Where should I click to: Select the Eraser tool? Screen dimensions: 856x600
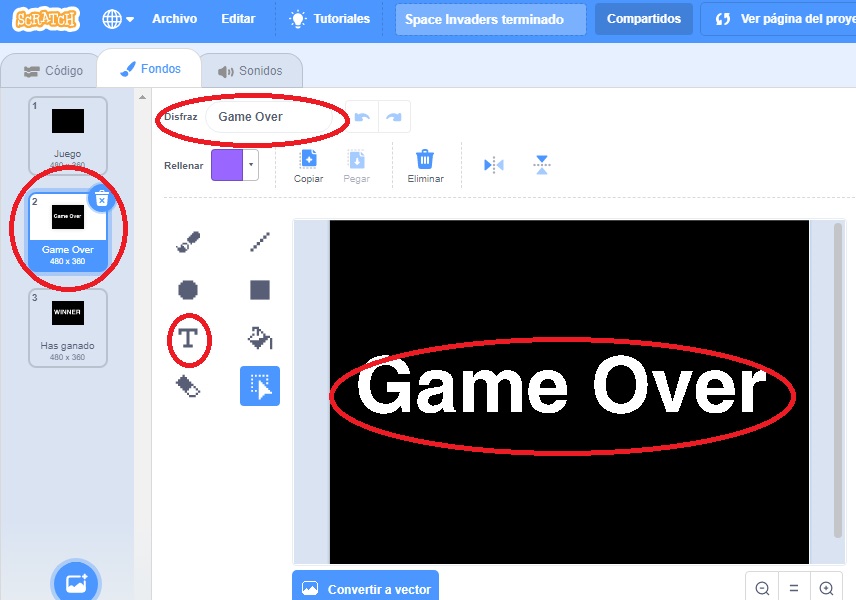click(188, 387)
